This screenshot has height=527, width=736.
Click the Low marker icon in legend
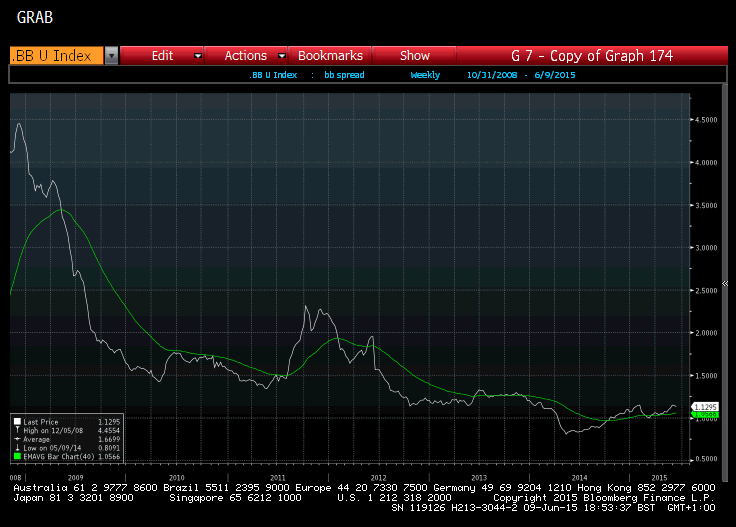(17, 447)
